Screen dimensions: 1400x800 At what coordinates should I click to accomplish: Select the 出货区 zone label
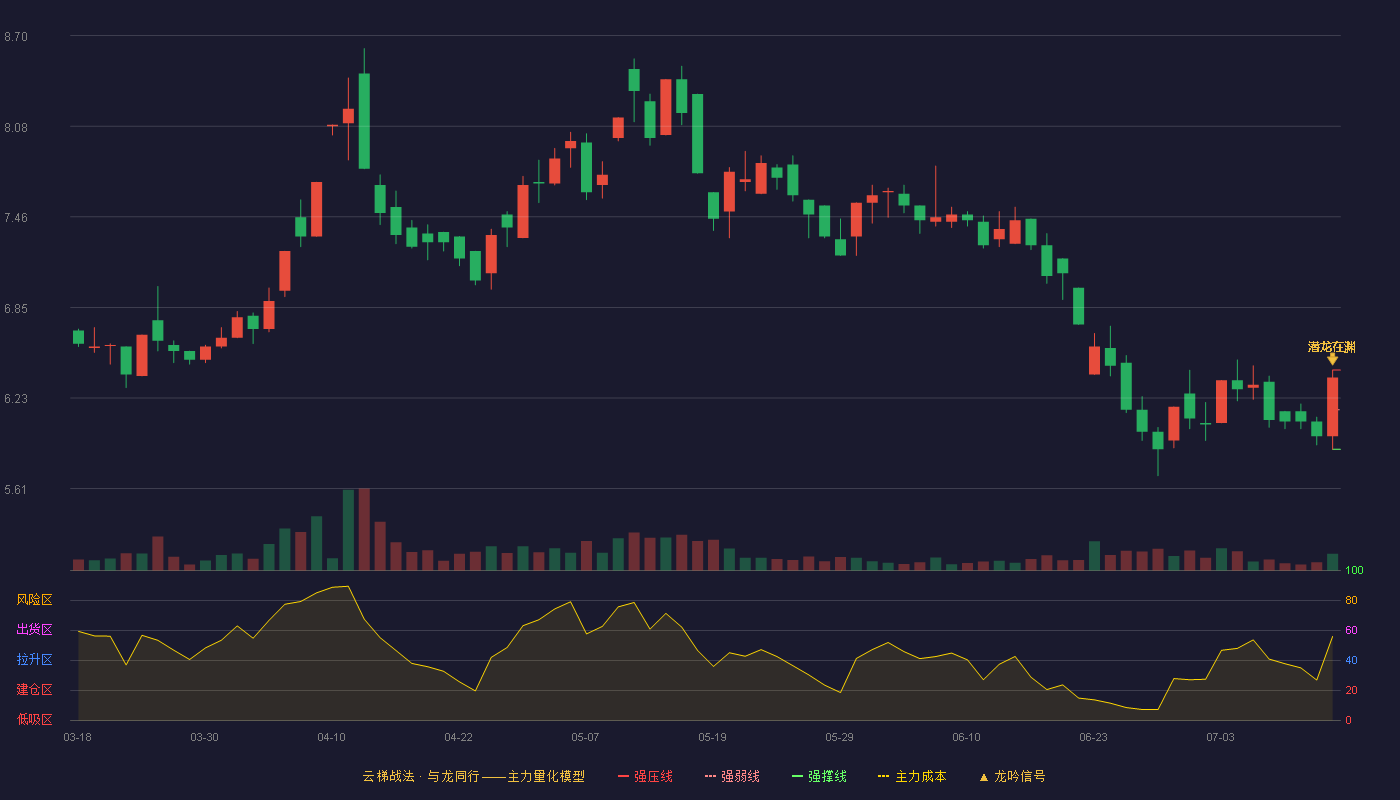[34, 630]
